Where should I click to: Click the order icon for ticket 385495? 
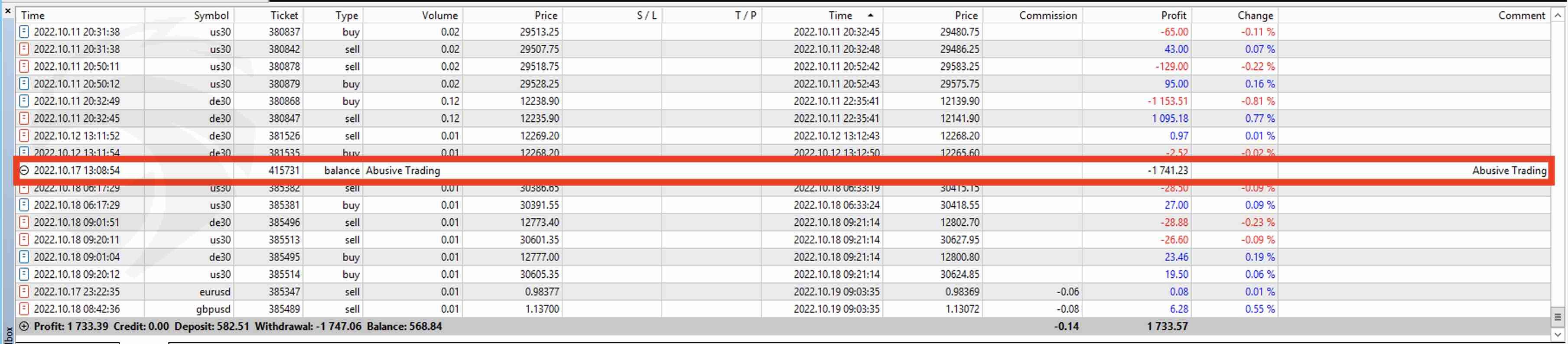pyautogui.click(x=24, y=257)
